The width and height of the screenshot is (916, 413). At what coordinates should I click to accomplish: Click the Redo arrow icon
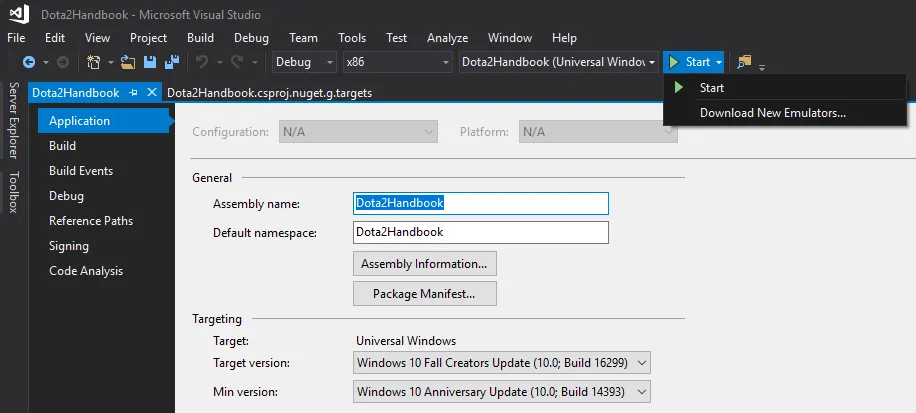237,62
